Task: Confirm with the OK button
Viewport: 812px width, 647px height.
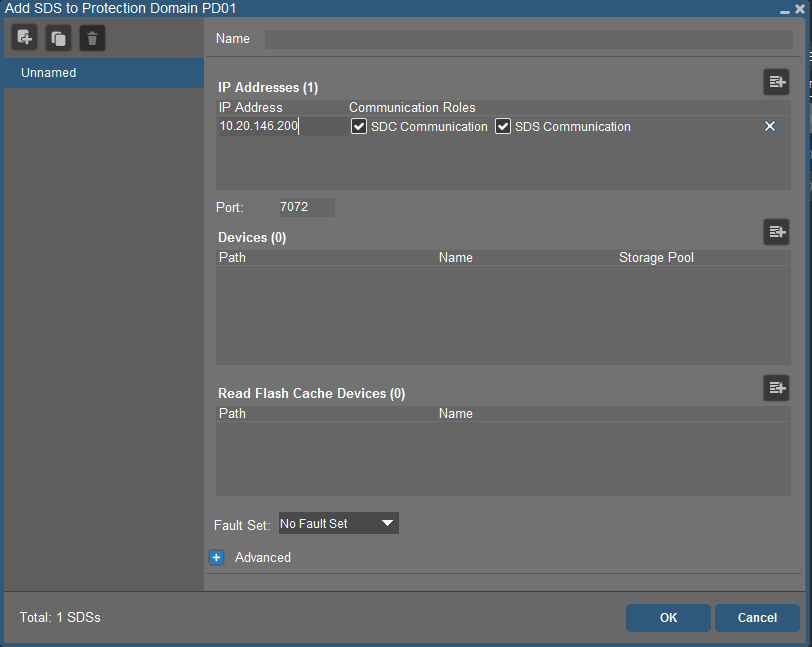Action: point(668,617)
